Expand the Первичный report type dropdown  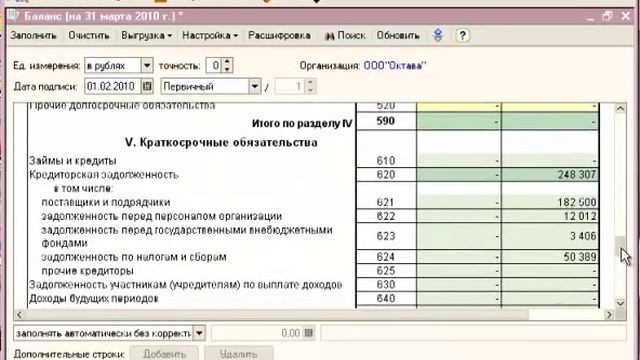255,87
